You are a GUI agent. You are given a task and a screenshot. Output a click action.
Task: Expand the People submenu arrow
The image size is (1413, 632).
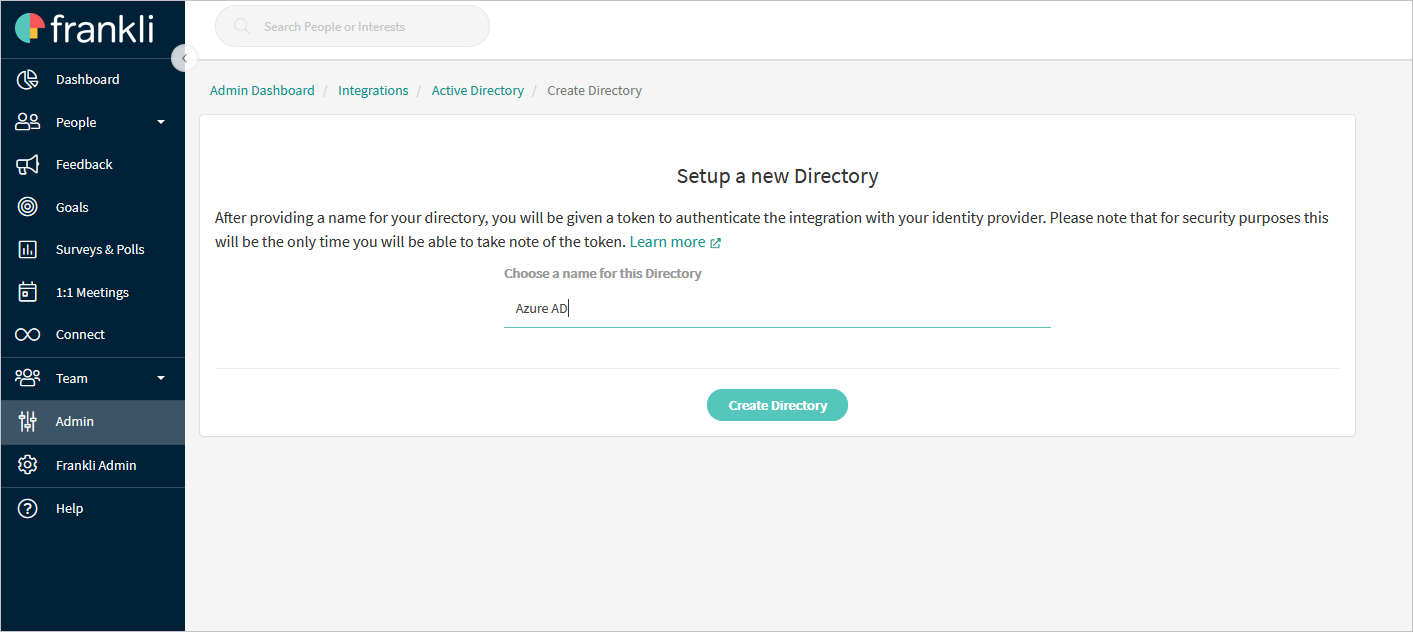click(x=161, y=122)
